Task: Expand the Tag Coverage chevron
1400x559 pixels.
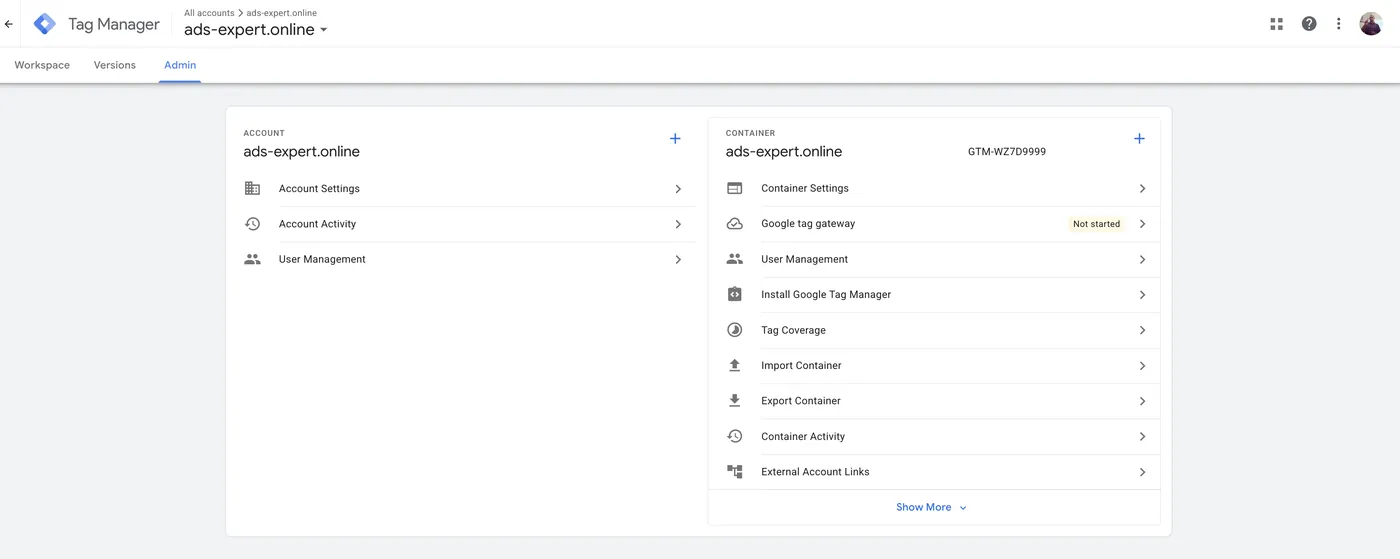Action: tap(1142, 330)
